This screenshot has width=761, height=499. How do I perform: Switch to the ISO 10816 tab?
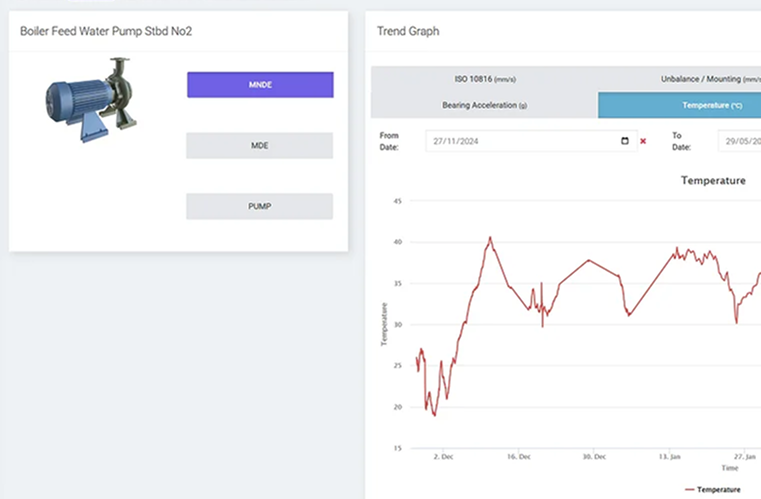point(484,79)
